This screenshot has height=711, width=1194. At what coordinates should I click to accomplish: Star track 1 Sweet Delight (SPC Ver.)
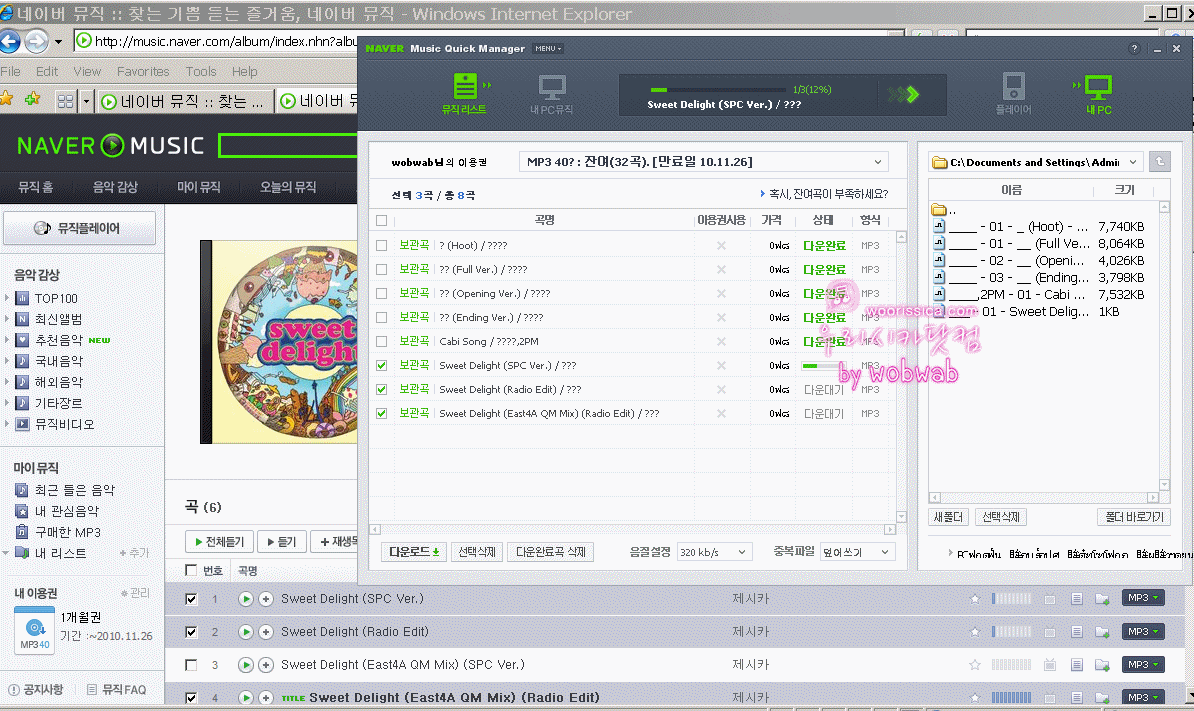coord(975,599)
